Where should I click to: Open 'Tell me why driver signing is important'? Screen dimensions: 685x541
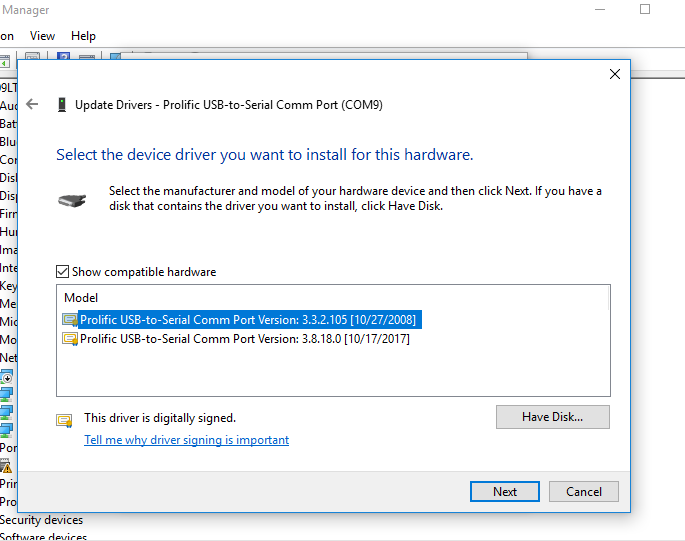click(187, 440)
